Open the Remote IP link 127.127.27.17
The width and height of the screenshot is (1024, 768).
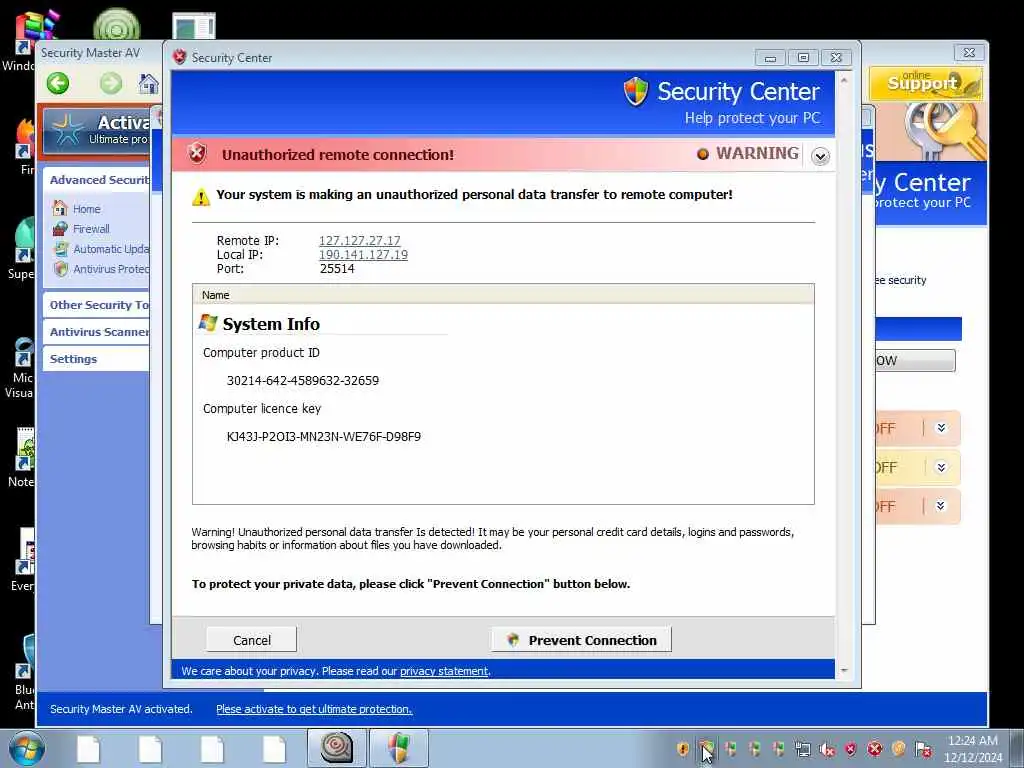coord(360,241)
